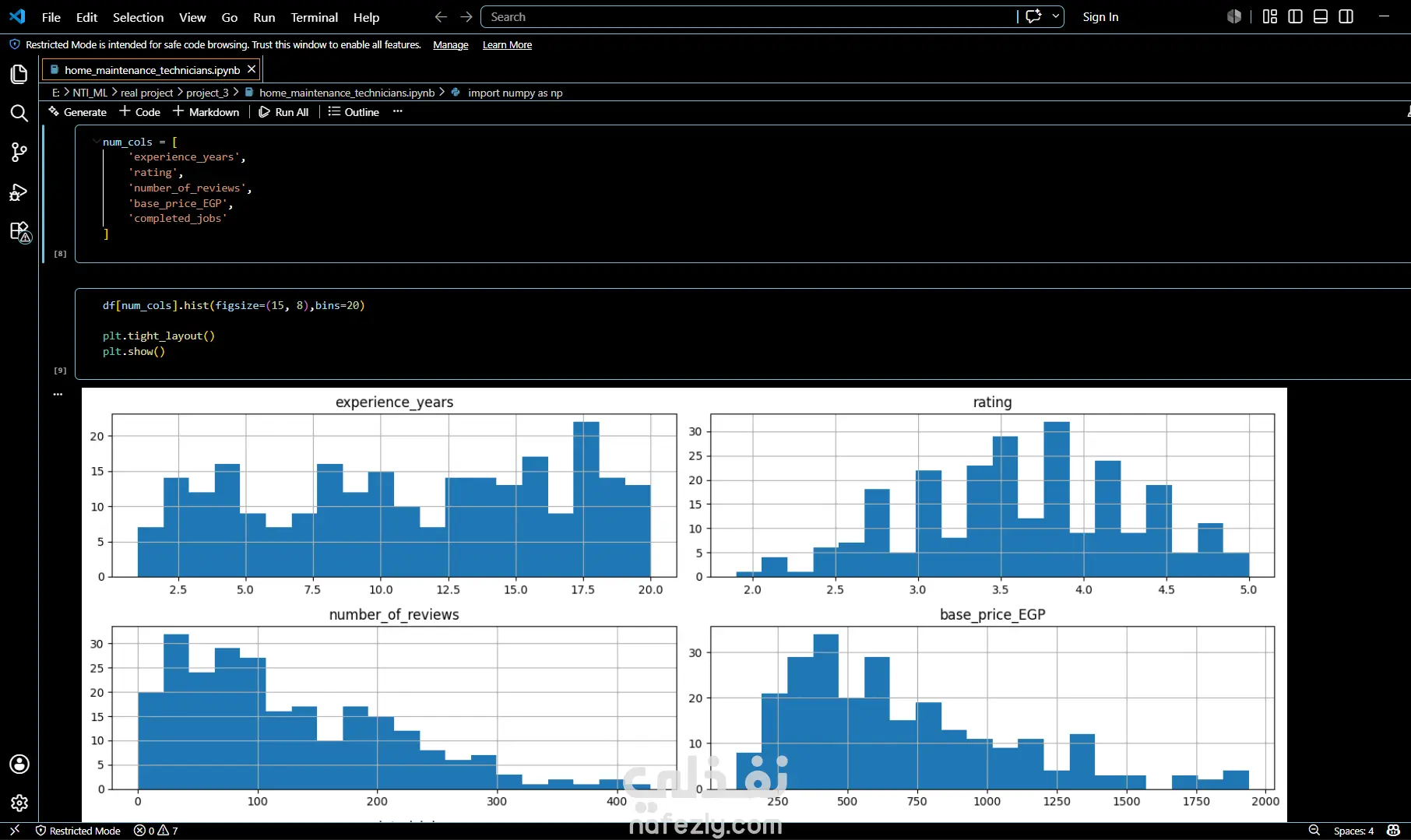1411x840 pixels.
Task: Toggle the secondary side bar layout button
Action: tap(1346, 16)
